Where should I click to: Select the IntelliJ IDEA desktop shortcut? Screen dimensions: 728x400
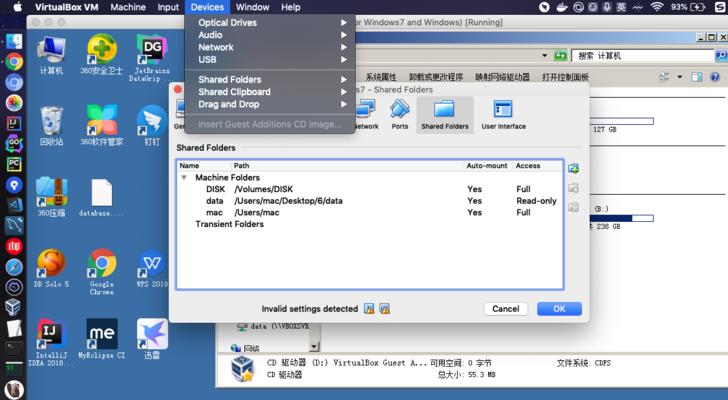pos(49,342)
